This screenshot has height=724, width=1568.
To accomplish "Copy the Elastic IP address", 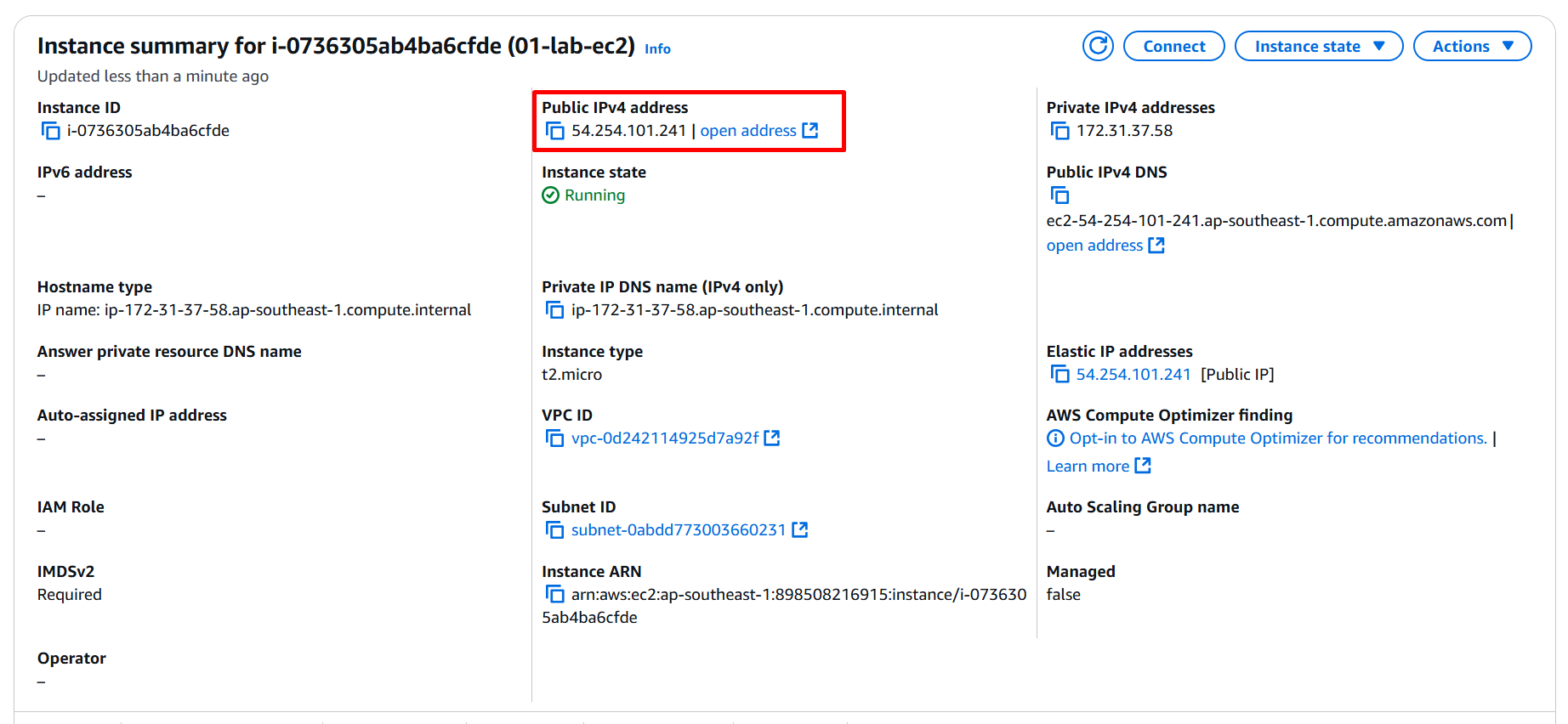I will click(1060, 375).
